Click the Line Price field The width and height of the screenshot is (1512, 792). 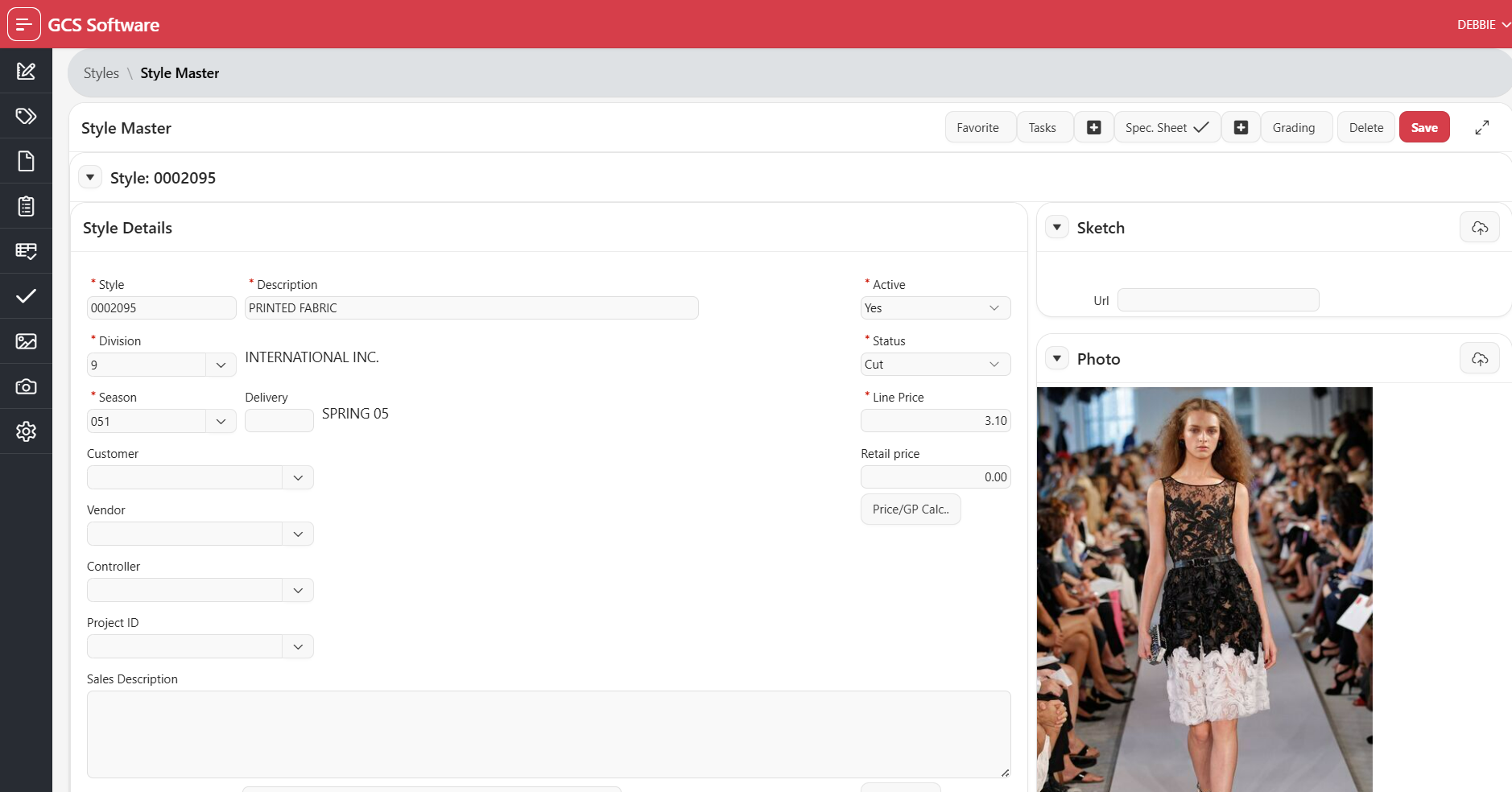936,421
